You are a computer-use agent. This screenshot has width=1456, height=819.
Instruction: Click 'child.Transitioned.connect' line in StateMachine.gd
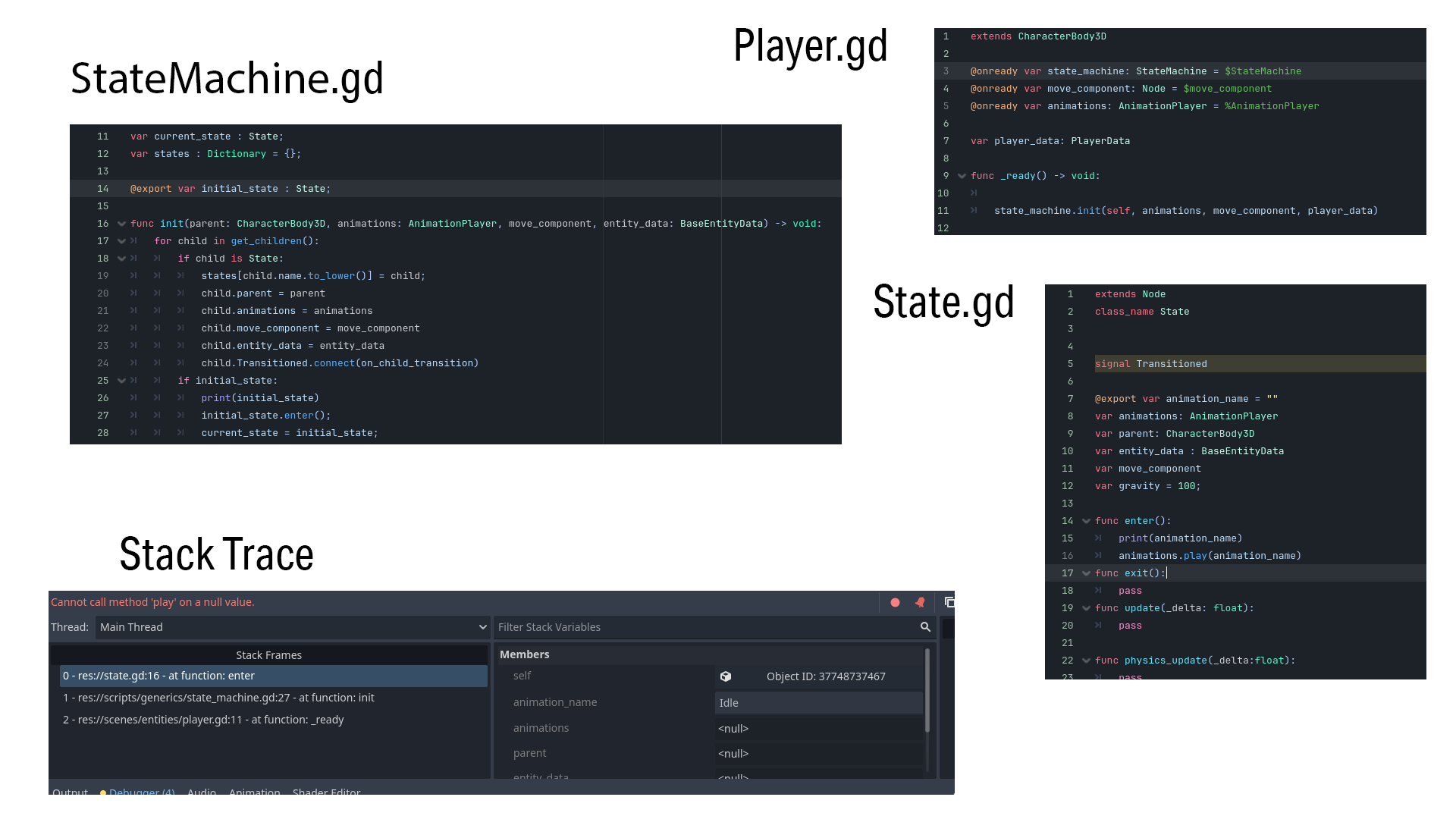[x=340, y=363]
